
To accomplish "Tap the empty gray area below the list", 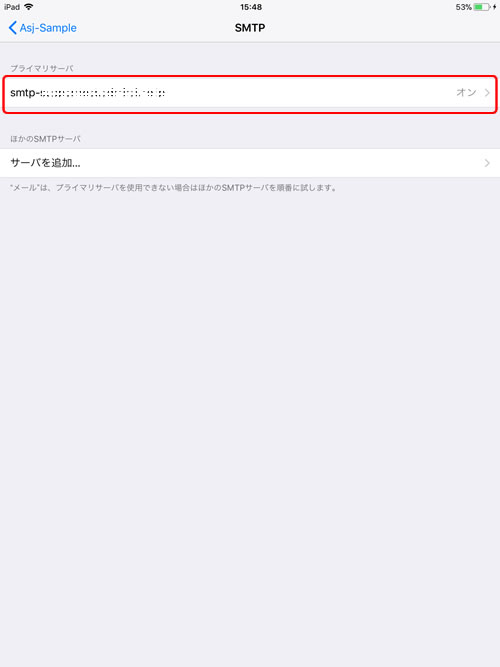I will click(250, 425).
